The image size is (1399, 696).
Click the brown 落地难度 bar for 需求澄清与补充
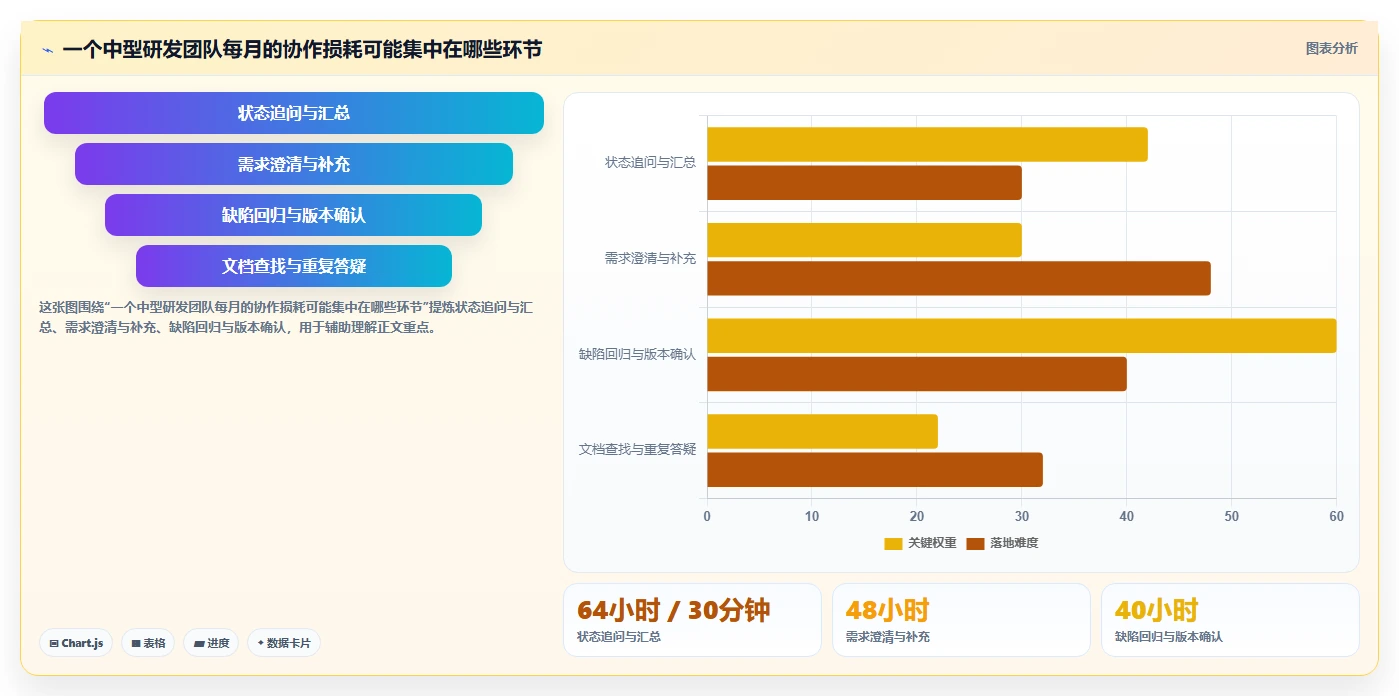(x=959, y=278)
